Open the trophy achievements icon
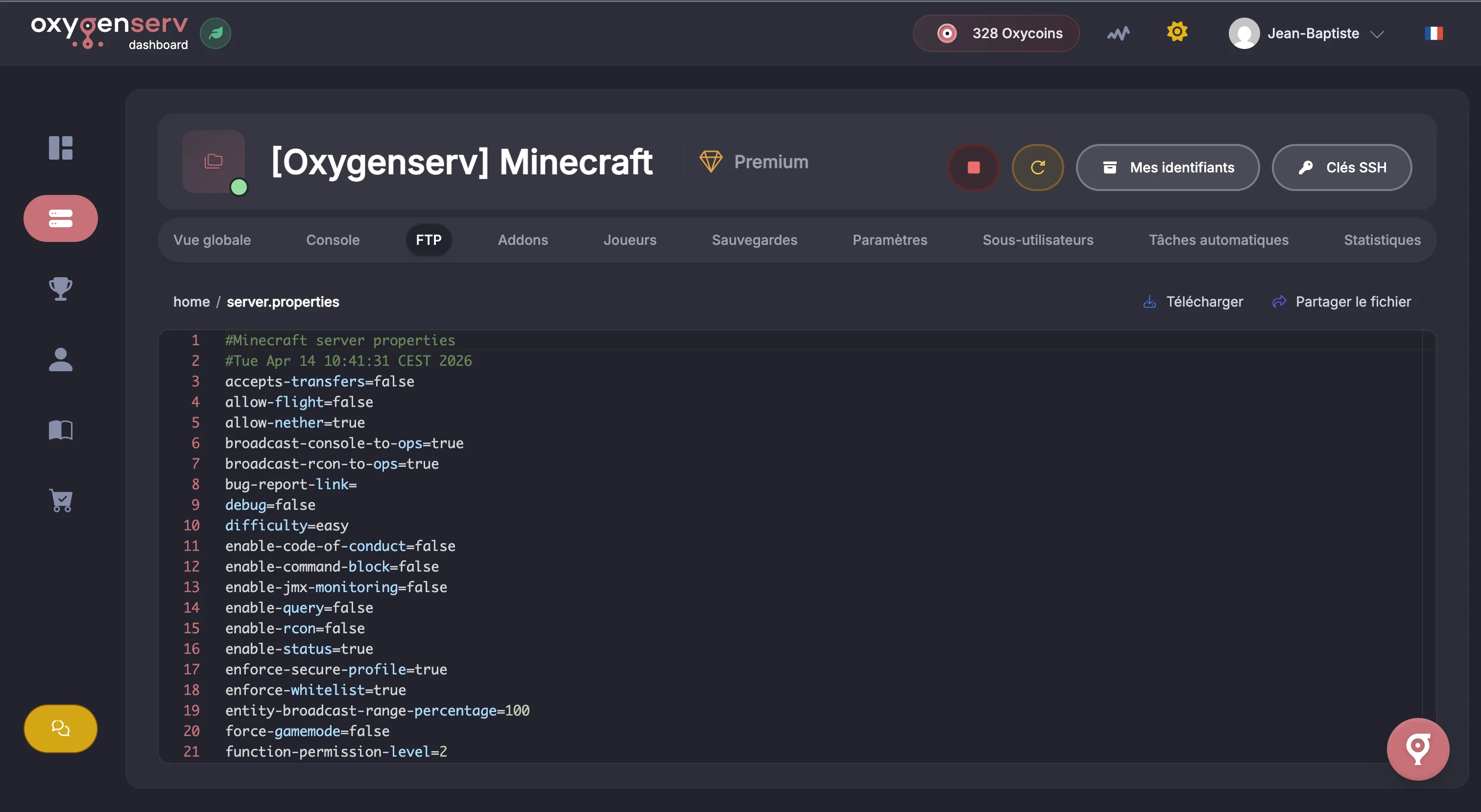 click(60, 288)
